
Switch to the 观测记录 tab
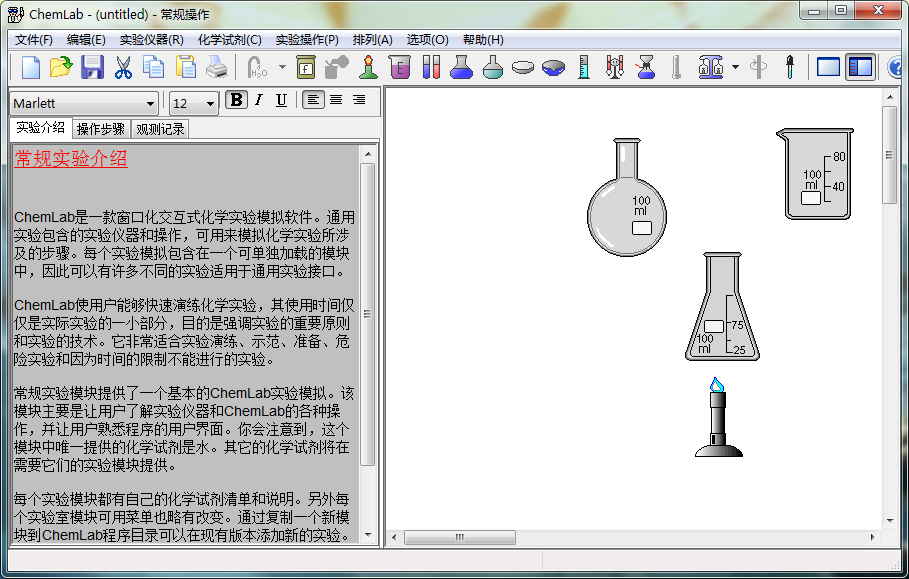pyautogui.click(x=160, y=129)
